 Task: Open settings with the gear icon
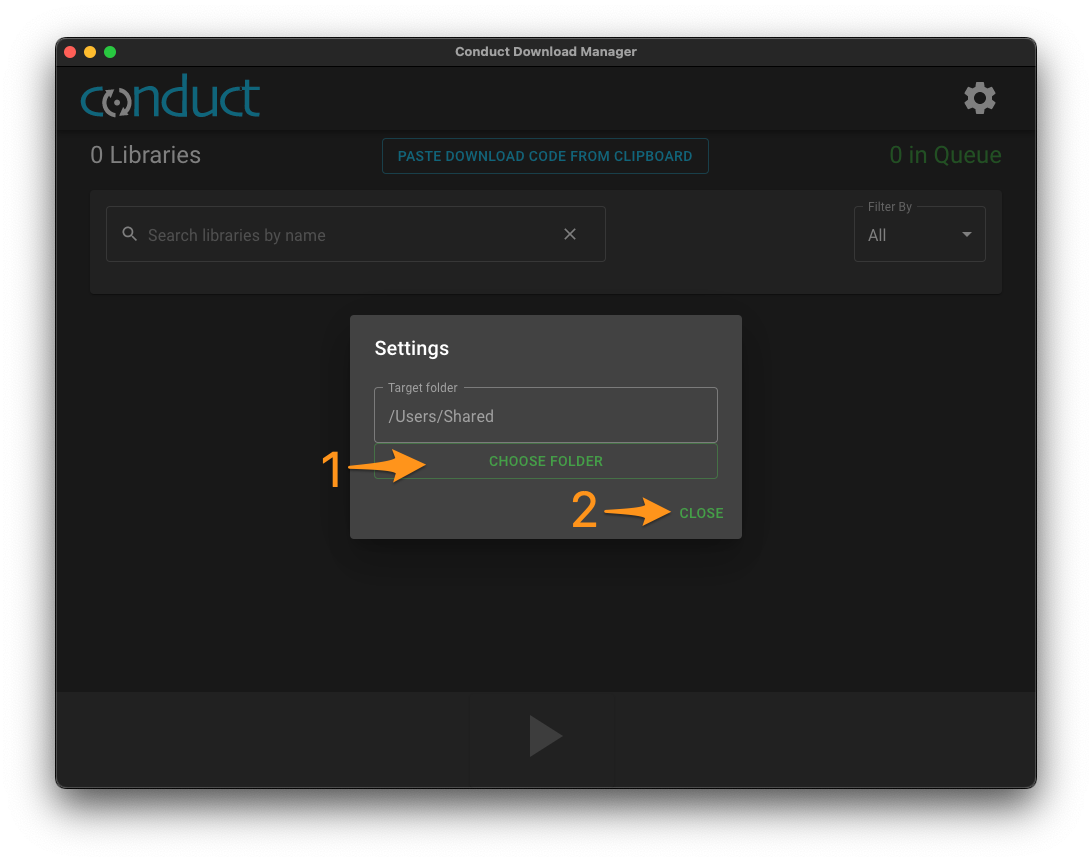[x=979, y=98]
